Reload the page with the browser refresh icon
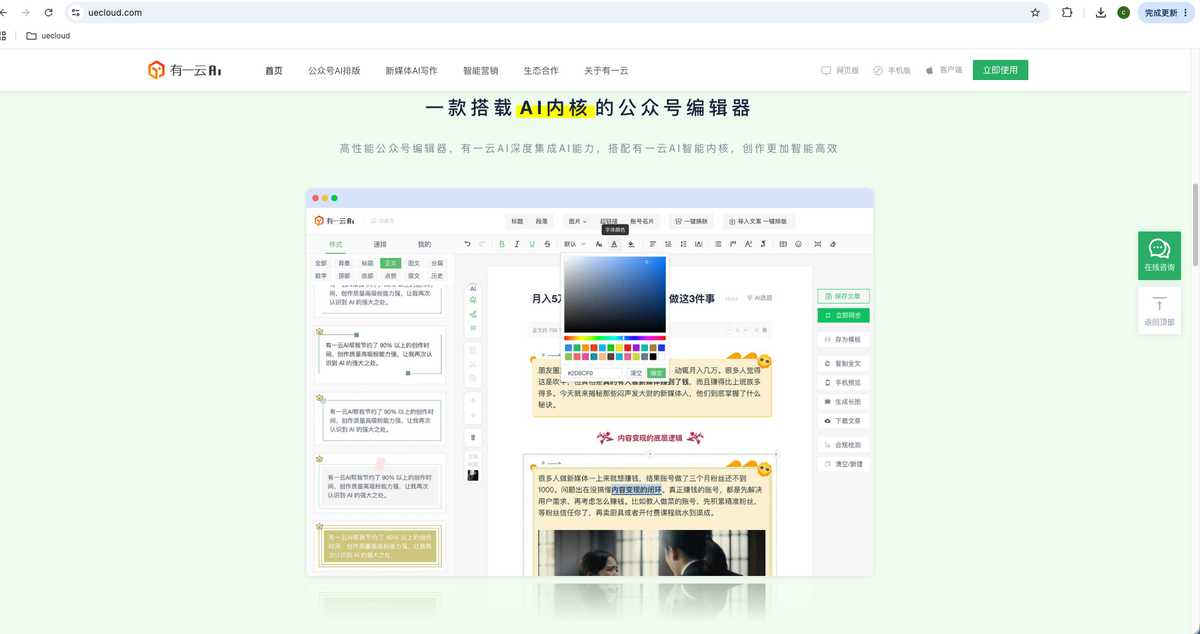This screenshot has width=1200, height=634. click(x=48, y=13)
